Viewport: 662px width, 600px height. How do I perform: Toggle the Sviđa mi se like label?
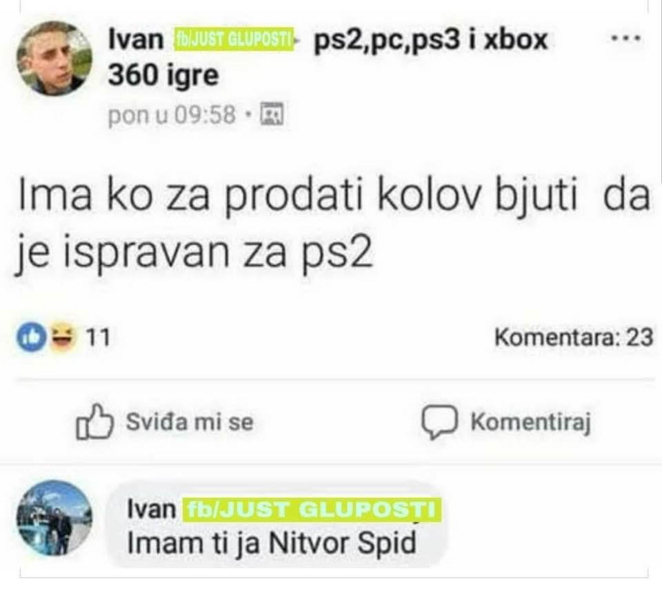point(190,422)
